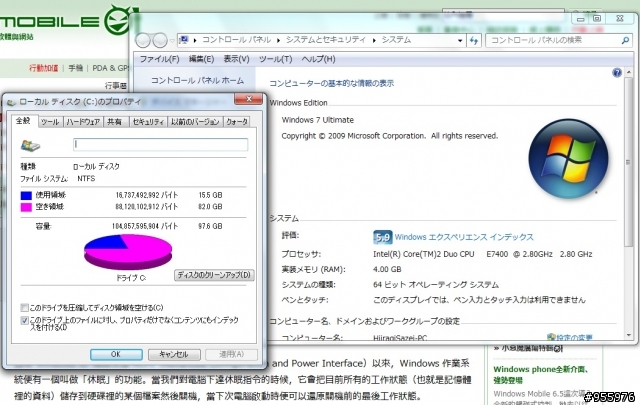640x405 pixels.
Task: Click the Windows logo in the system window
Action: [x=568, y=159]
